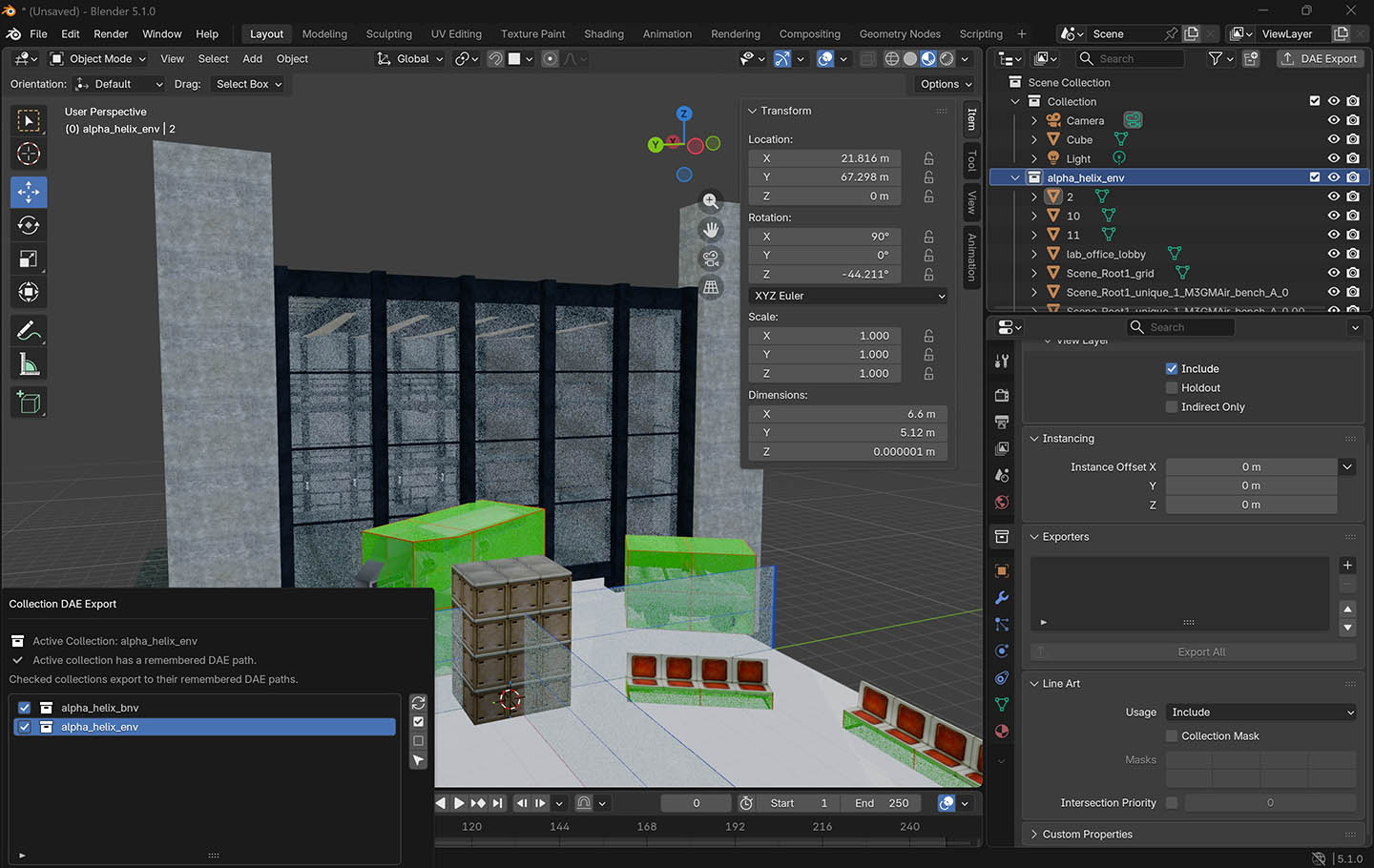Switch to the Shading workspace tab
1374x868 pixels.
(603, 33)
